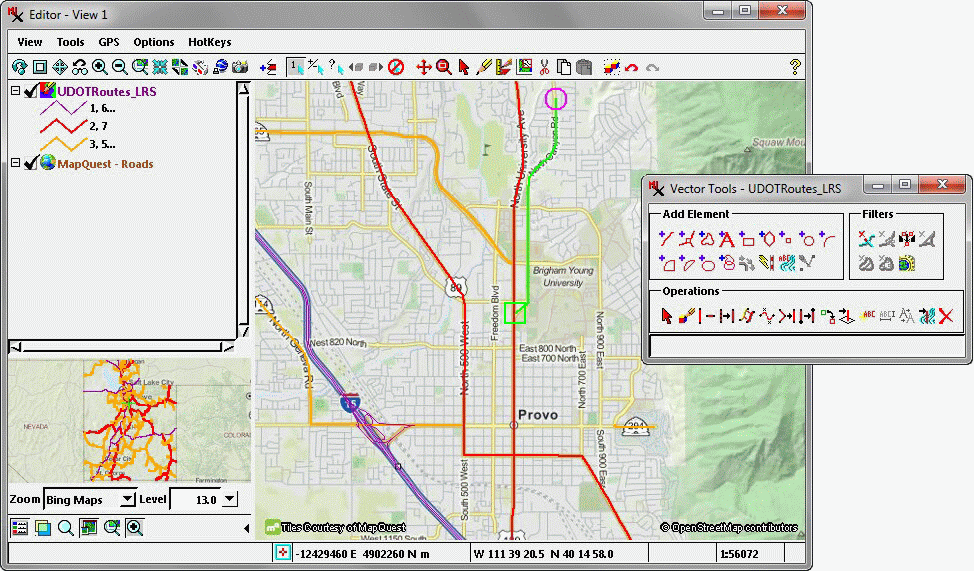
Task: Click the magenta circle marker on the map
Action: click(x=556, y=99)
